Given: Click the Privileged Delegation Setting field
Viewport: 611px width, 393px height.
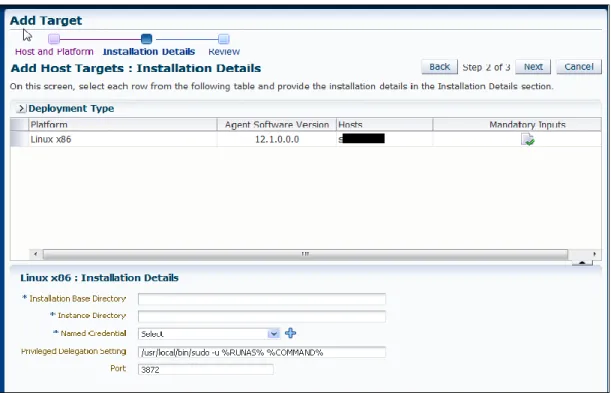Looking at the screenshot, I should click(262, 352).
